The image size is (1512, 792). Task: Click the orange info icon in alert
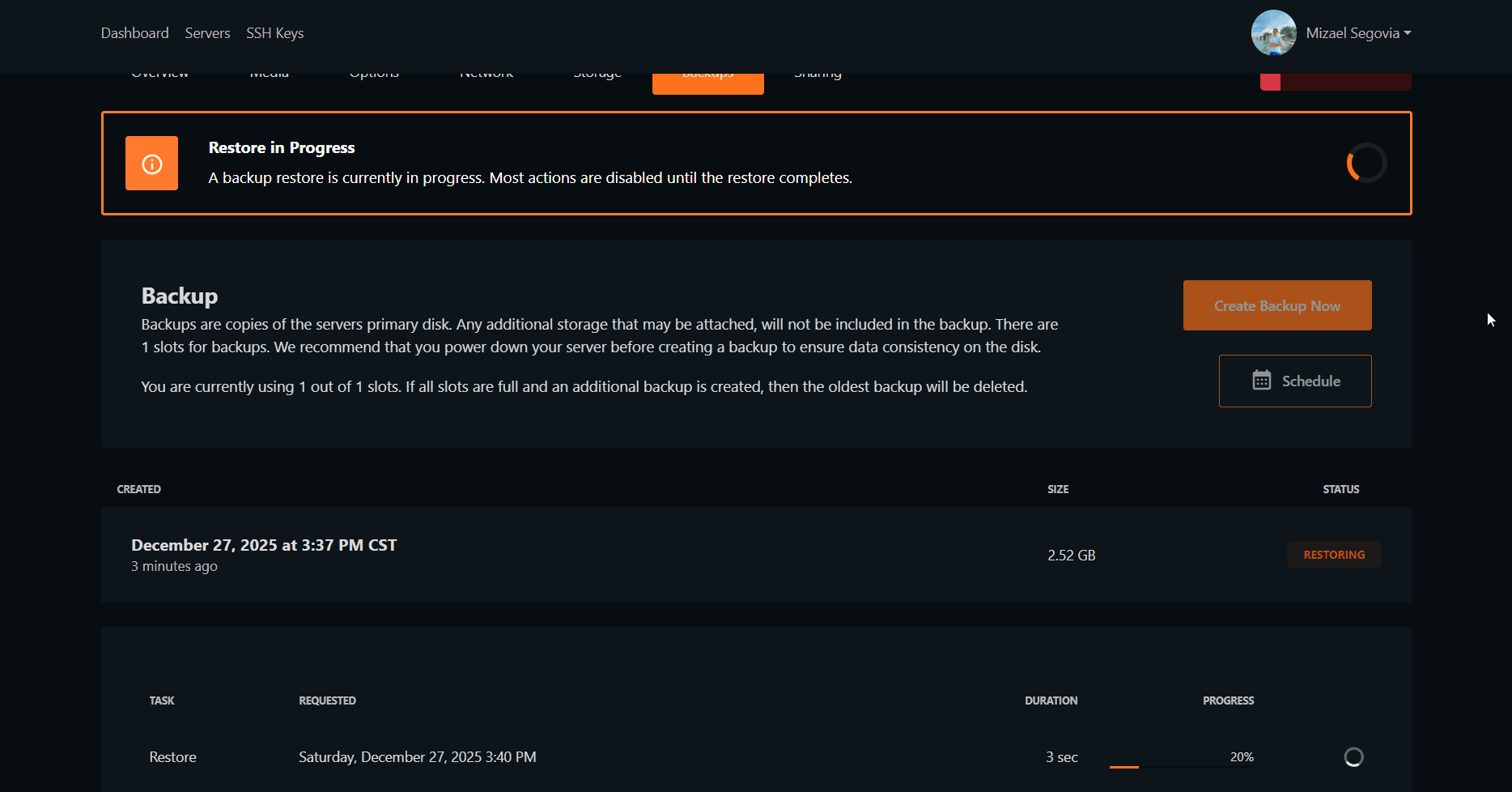[151, 164]
